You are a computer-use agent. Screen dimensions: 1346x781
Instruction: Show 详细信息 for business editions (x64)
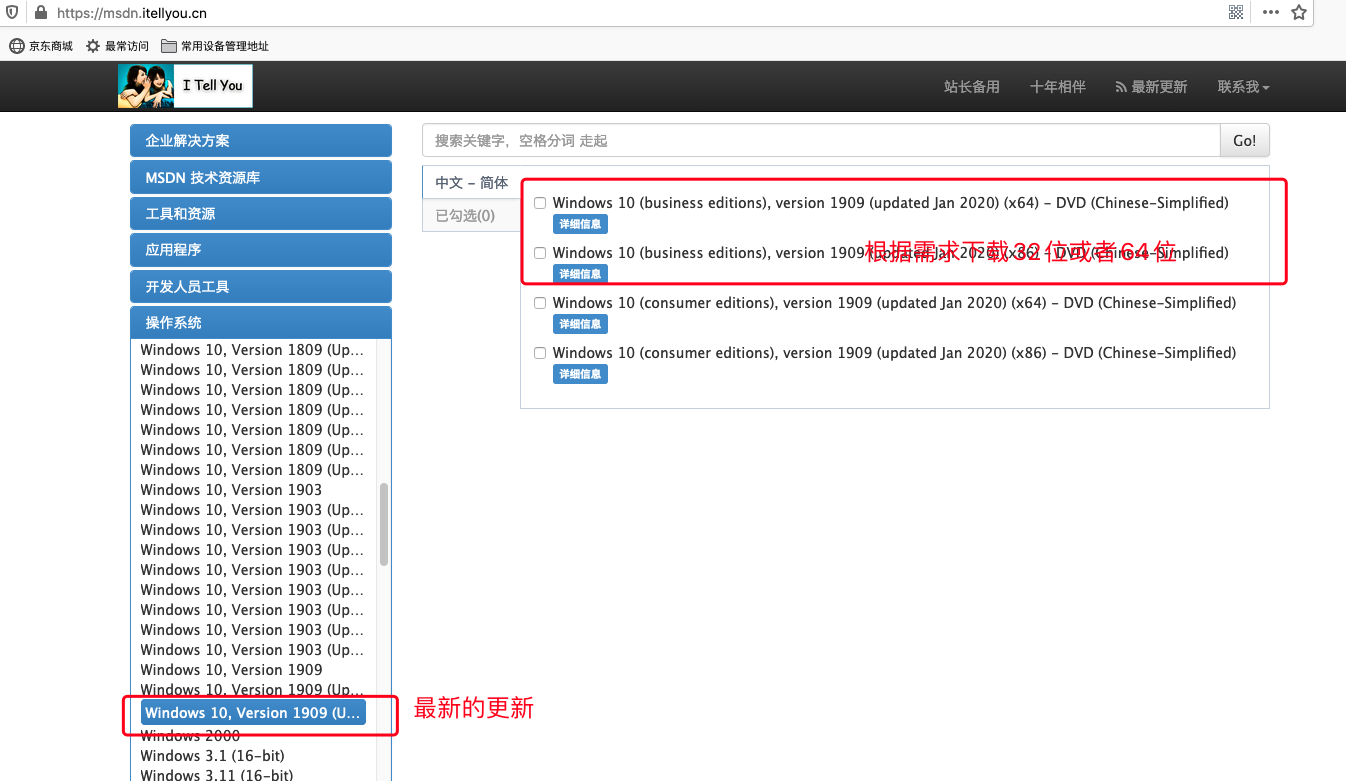pos(580,224)
